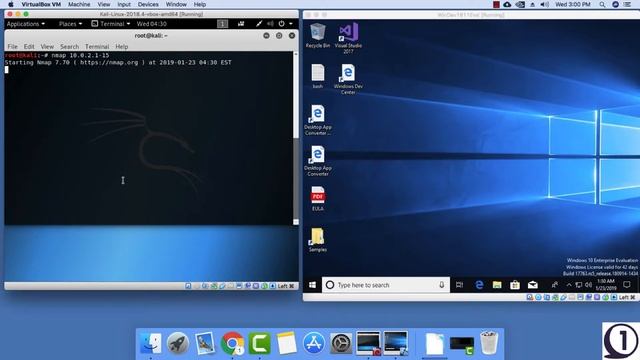Open the terminal File menu
Screen dimensions: 640x360
coord(13,47)
